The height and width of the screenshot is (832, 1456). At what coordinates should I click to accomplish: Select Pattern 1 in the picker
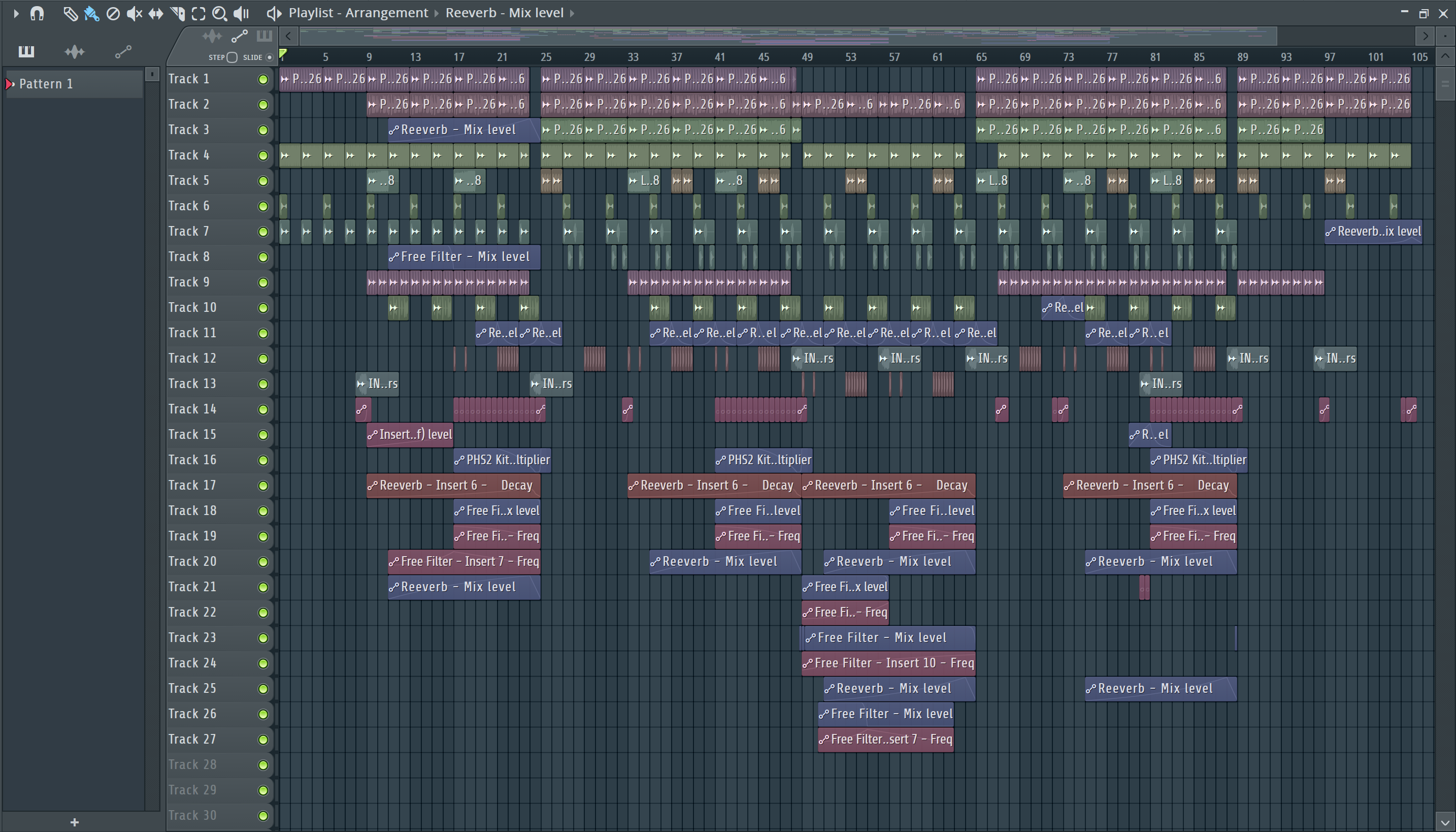point(74,84)
